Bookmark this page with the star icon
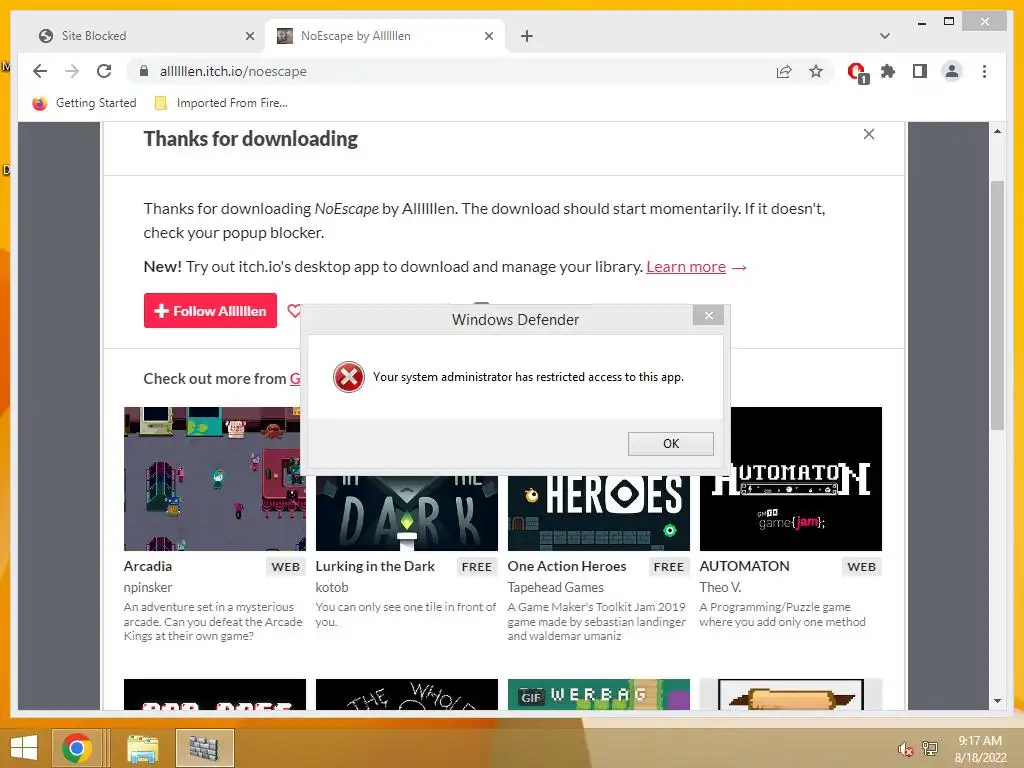Image resolution: width=1024 pixels, height=768 pixels. [816, 71]
